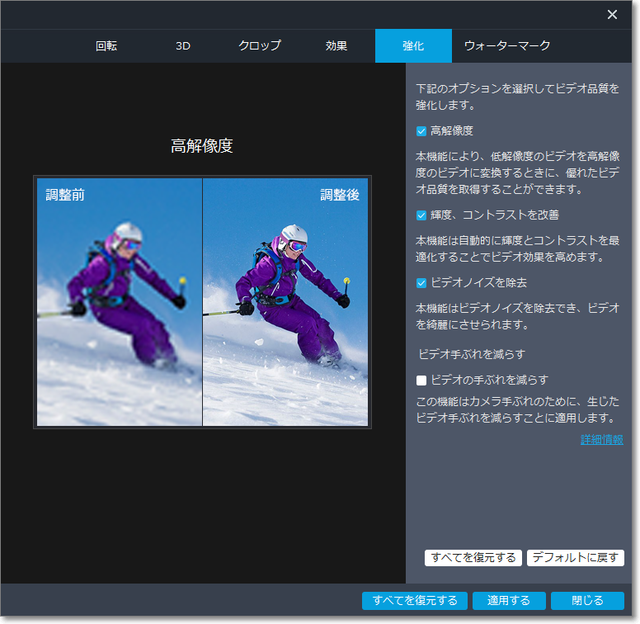Image resolution: width=640 pixels, height=624 pixels.
Task: Open the 3D tab
Action: pyautogui.click(x=183, y=46)
